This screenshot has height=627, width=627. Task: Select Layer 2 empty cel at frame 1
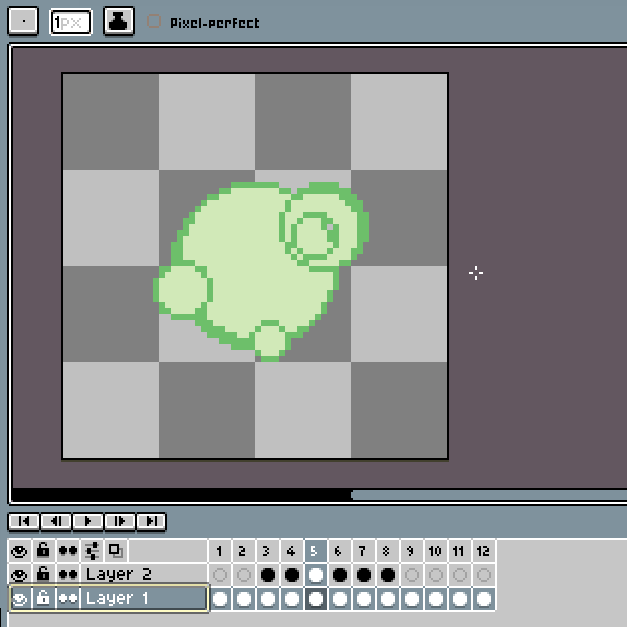(x=220, y=575)
